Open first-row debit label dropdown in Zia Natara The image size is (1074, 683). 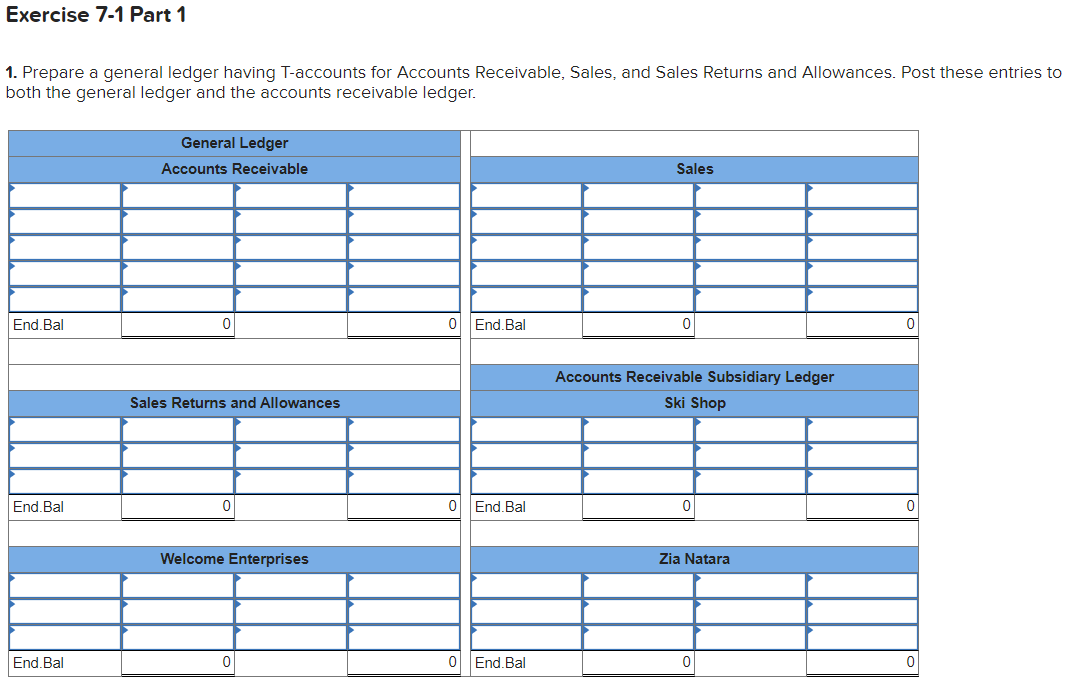tap(527, 586)
